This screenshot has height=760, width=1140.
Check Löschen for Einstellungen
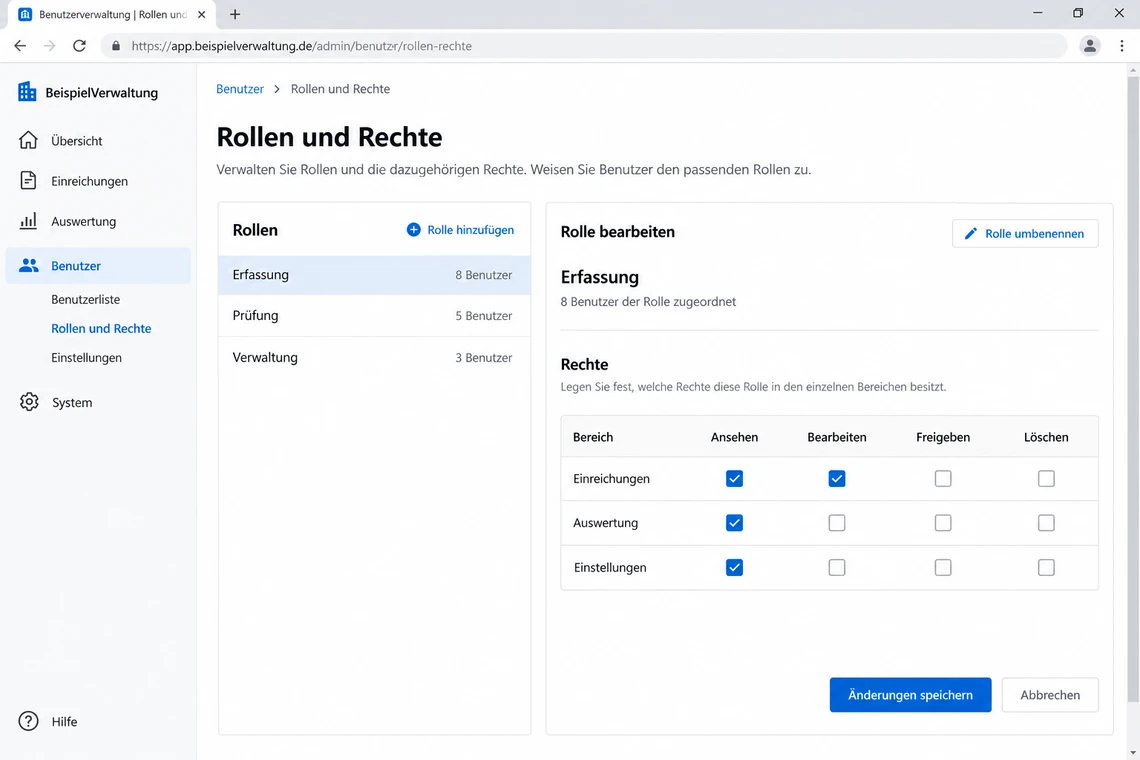coord(1046,567)
